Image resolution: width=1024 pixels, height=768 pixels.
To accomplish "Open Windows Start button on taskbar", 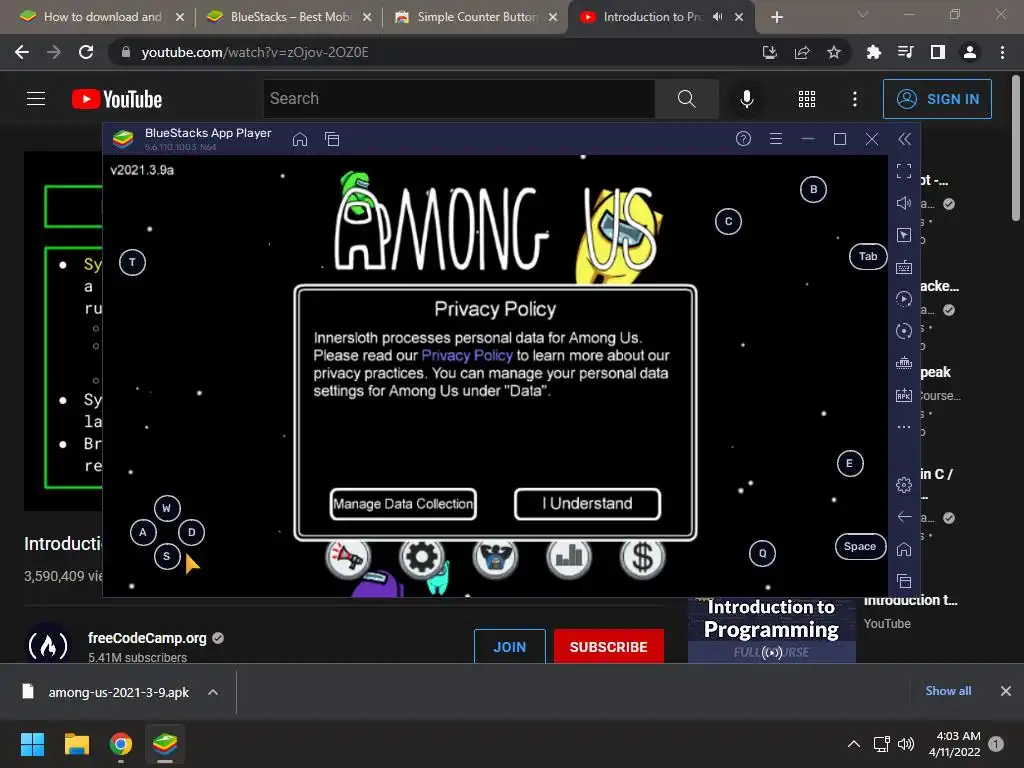I will click(x=32, y=744).
